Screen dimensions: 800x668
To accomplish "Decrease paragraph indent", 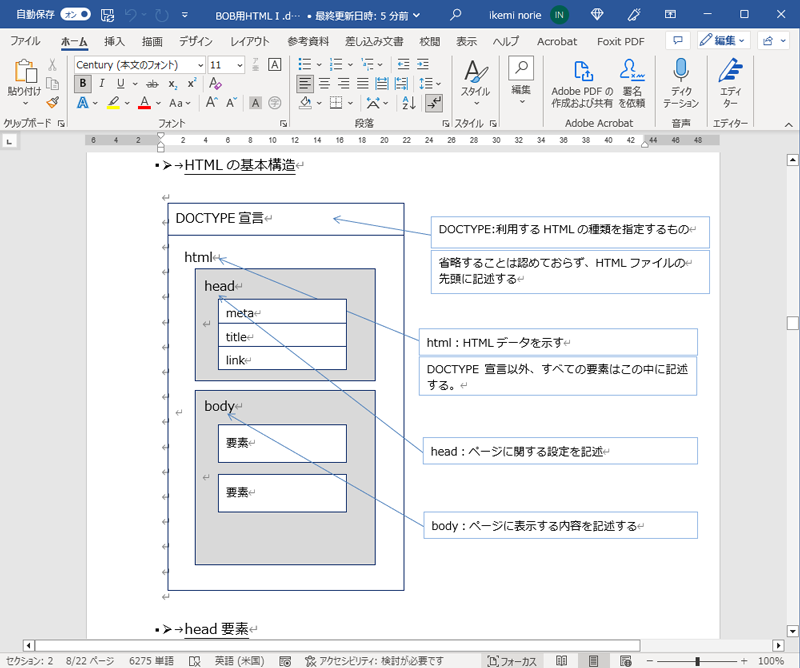I will [403, 64].
